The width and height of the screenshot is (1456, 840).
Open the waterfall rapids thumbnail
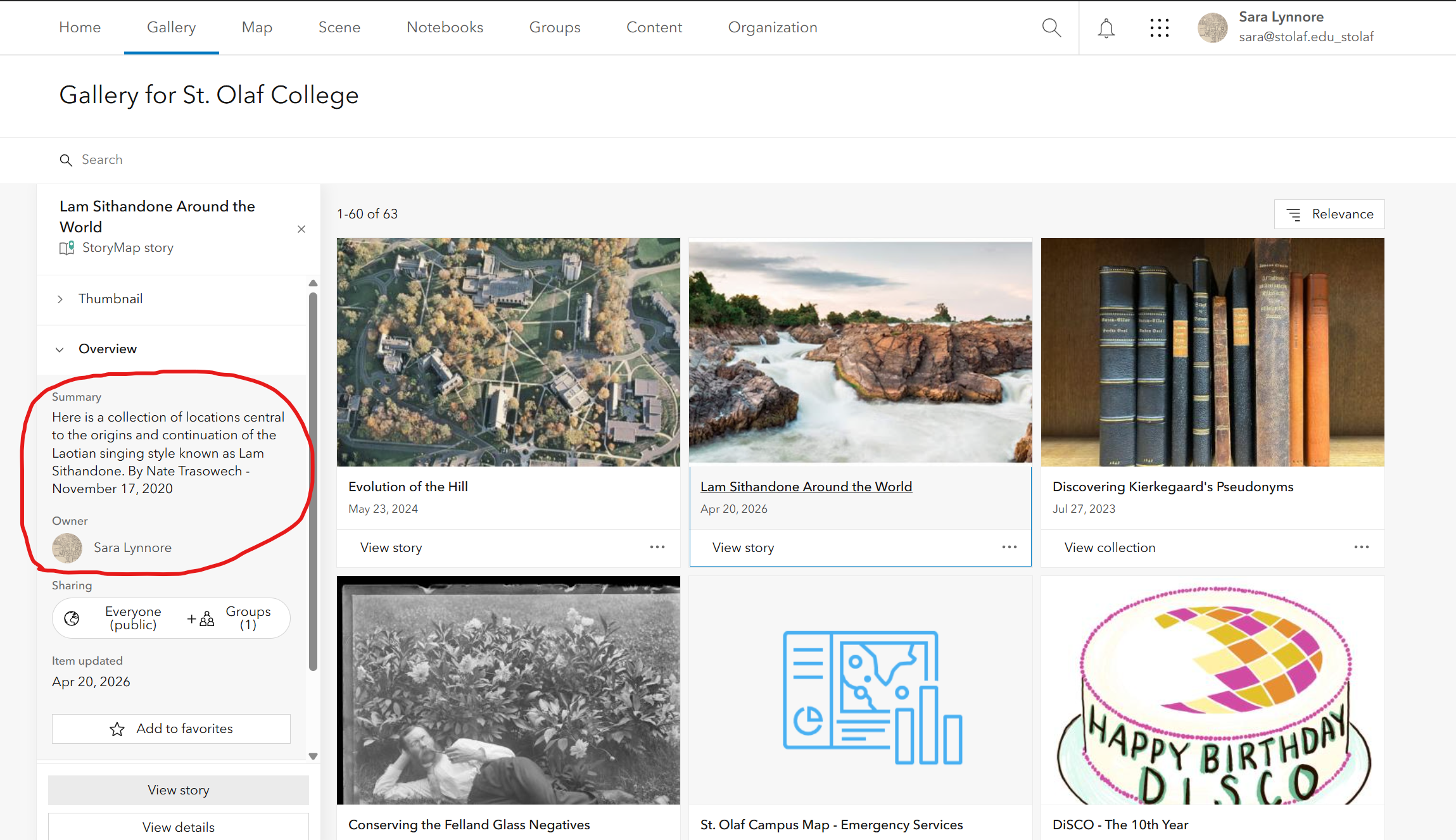click(861, 352)
